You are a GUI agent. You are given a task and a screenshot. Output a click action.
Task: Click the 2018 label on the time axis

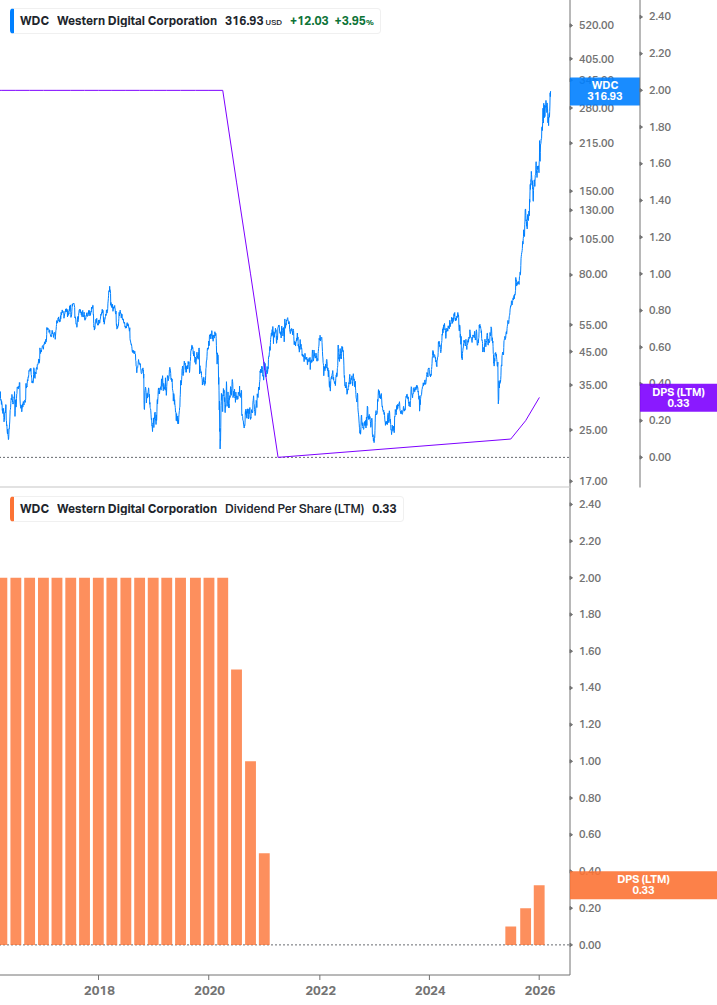(99, 991)
